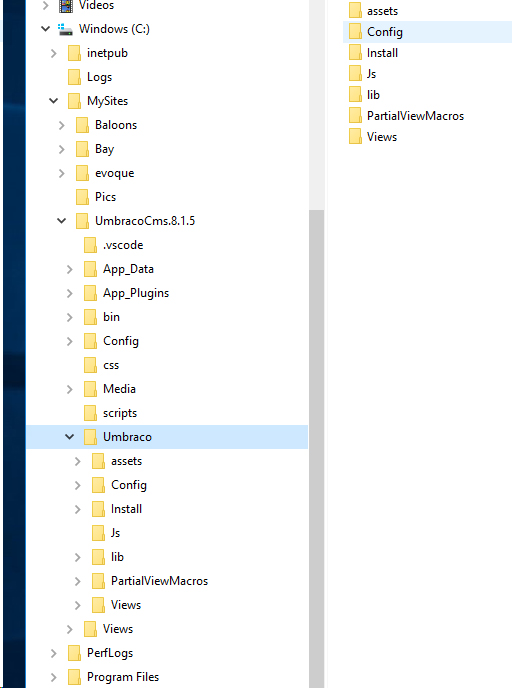Expand the lib folder chevron in tree

pos(78,557)
